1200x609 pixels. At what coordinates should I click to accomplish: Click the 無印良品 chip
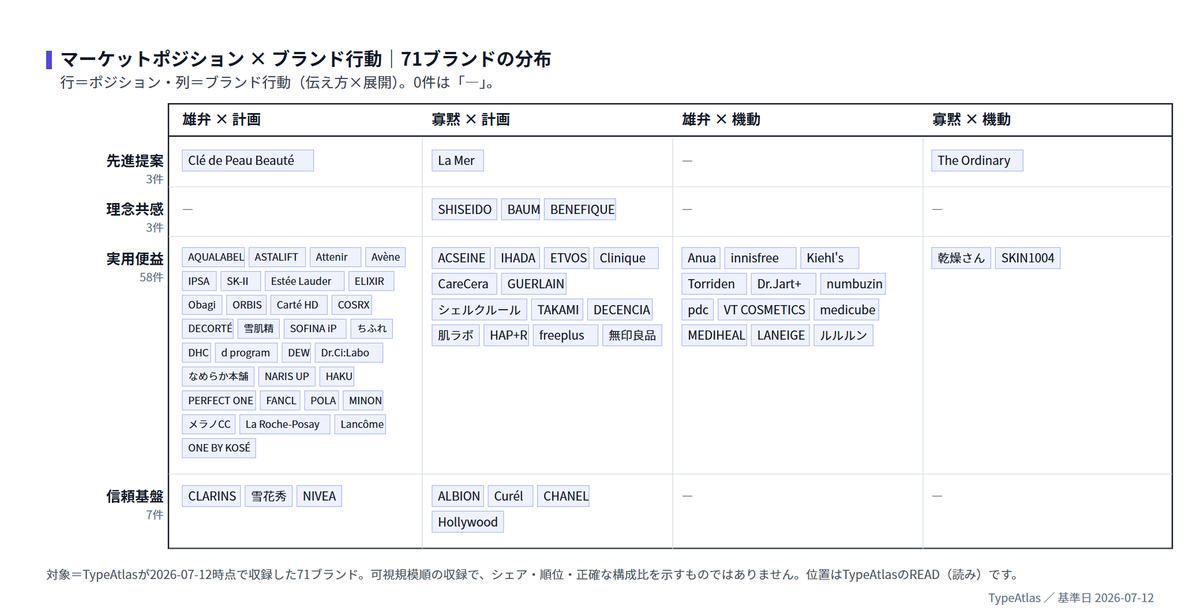click(x=632, y=335)
